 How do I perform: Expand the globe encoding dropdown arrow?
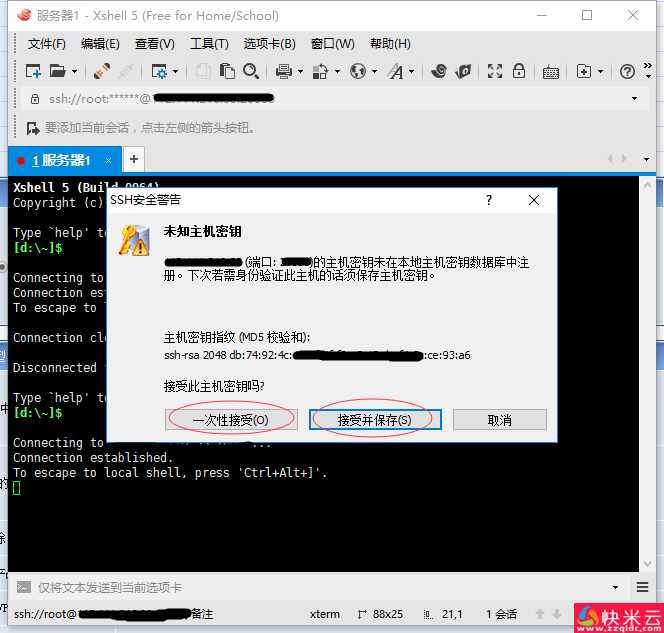tap(374, 72)
